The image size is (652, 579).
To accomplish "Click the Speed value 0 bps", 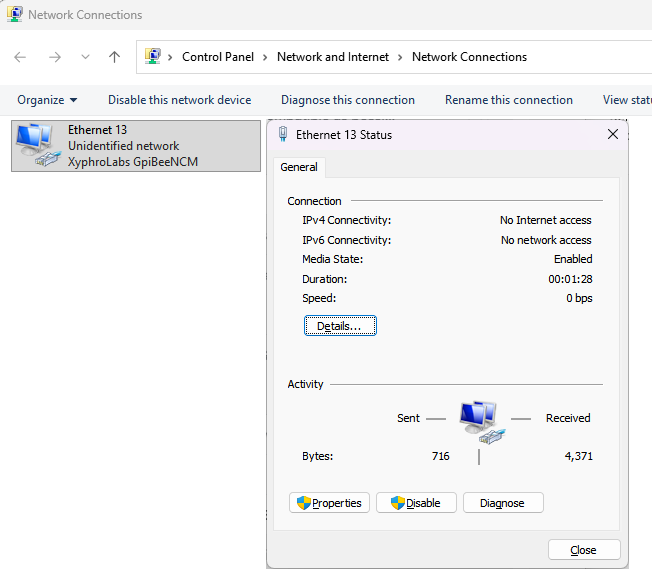I will tap(579, 298).
